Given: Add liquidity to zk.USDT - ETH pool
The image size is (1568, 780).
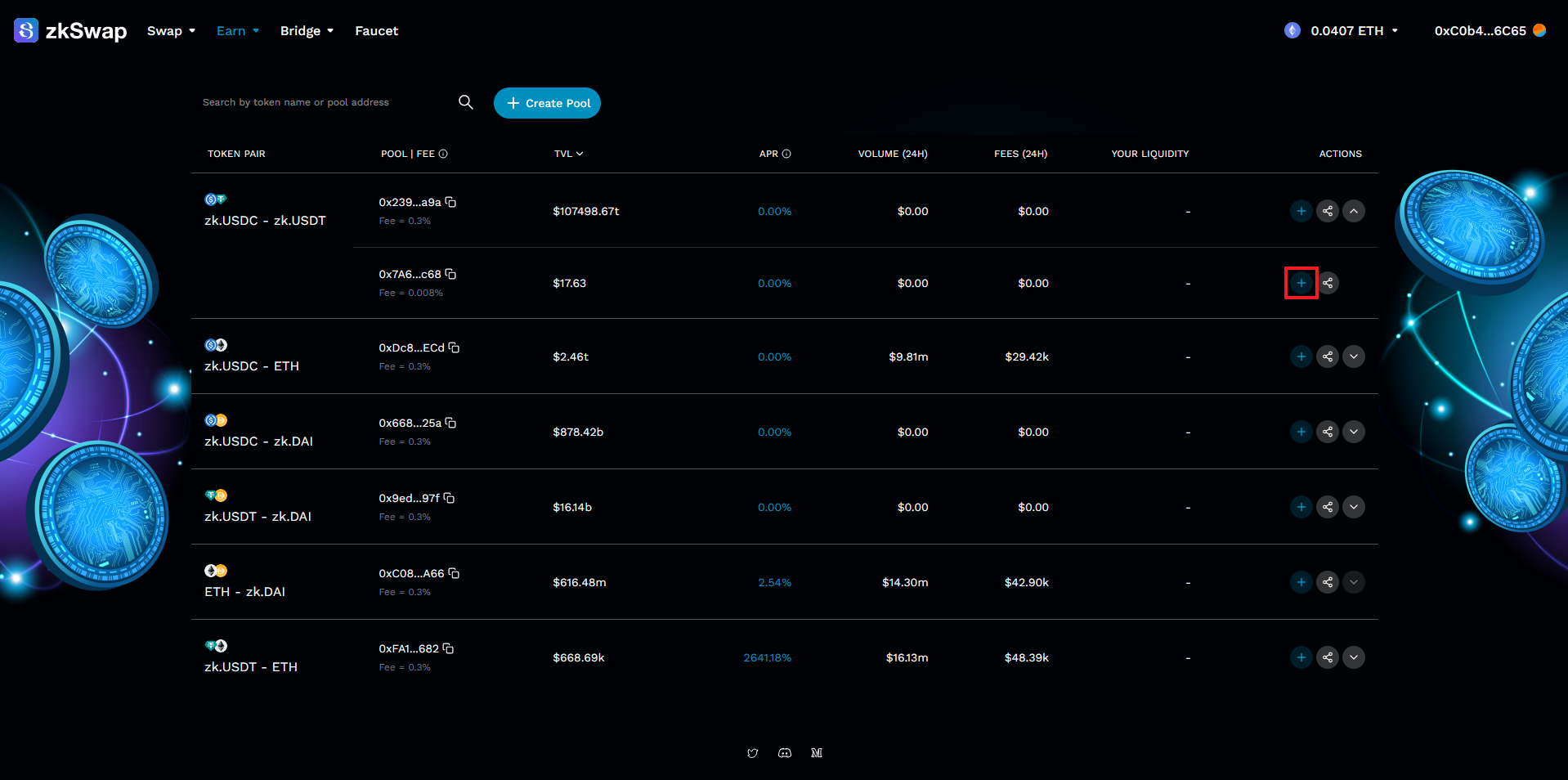Looking at the screenshot, I should (1301, 657).
